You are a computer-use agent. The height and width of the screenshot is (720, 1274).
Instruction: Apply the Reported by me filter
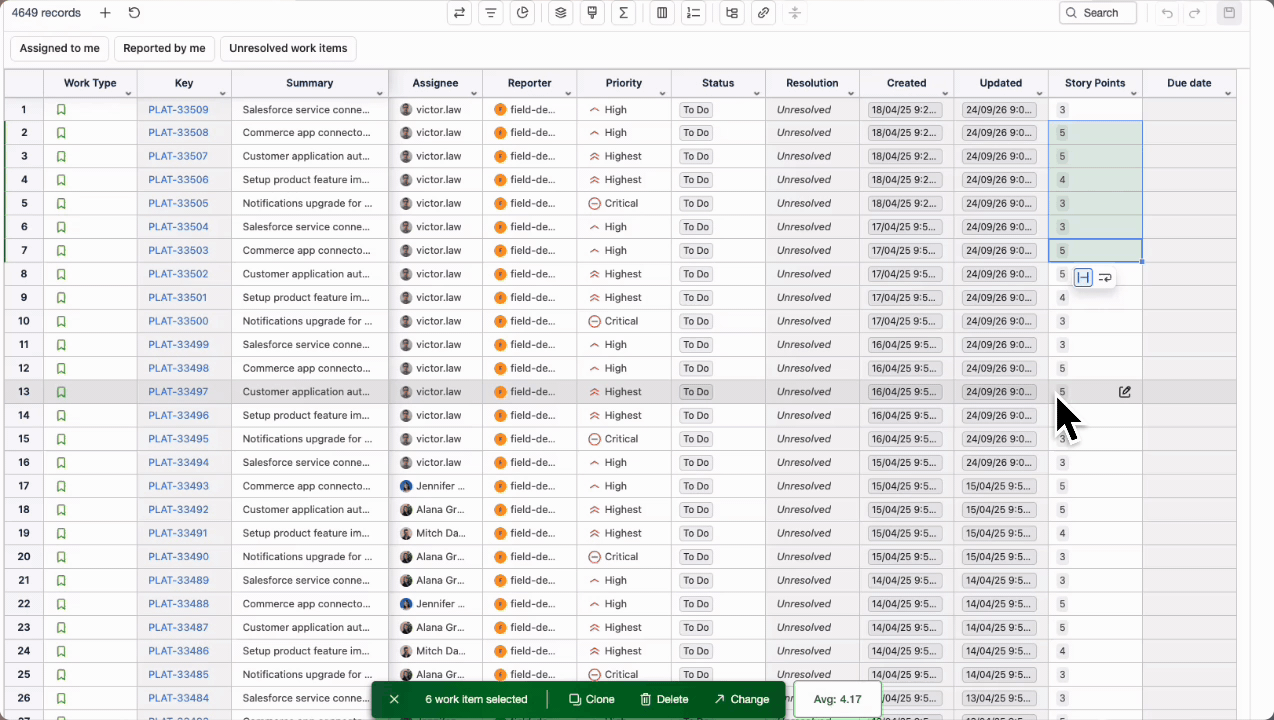(164, 48)
